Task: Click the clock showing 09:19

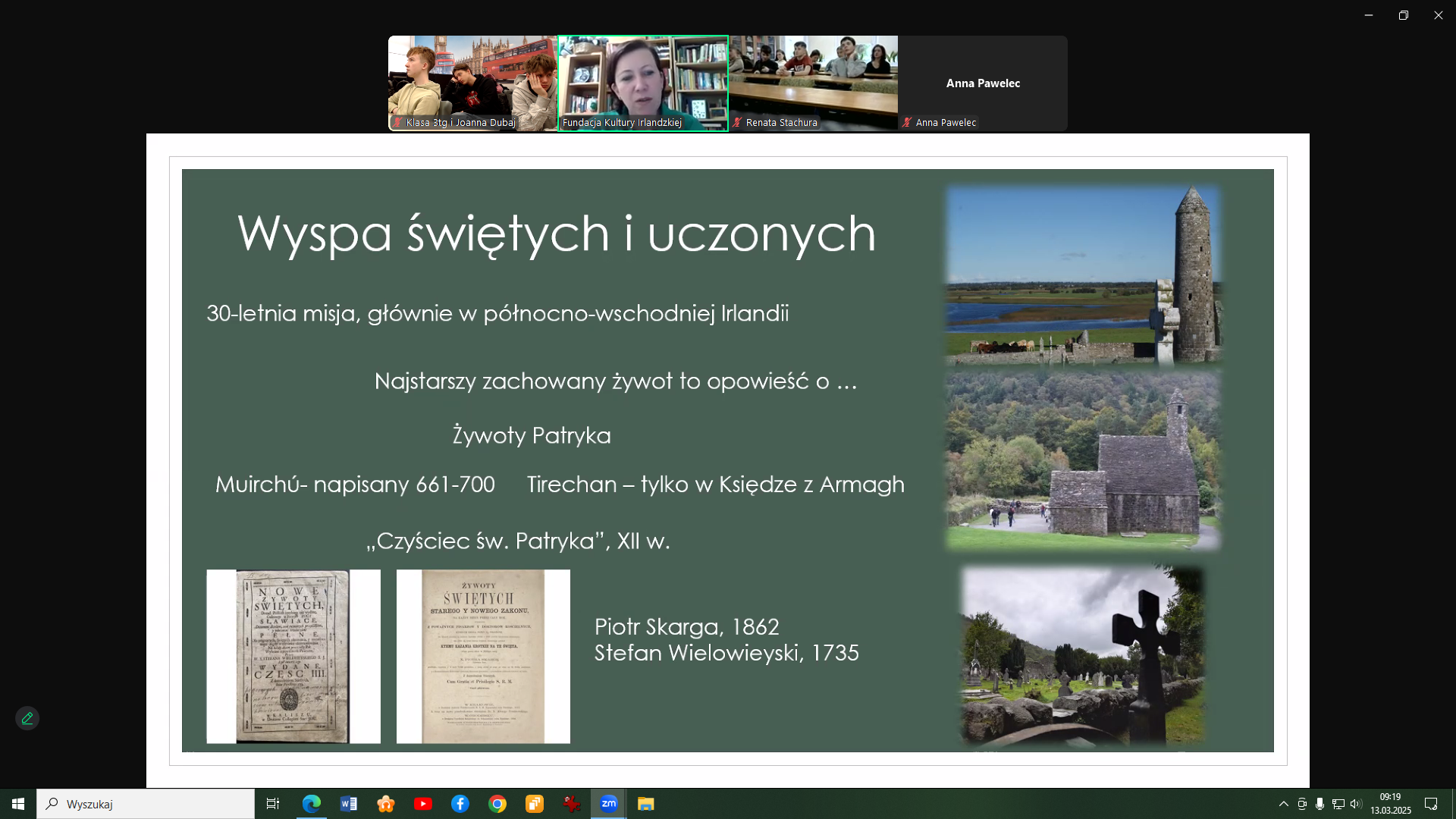Action: pyautogui.click(x=1390, y=803)
